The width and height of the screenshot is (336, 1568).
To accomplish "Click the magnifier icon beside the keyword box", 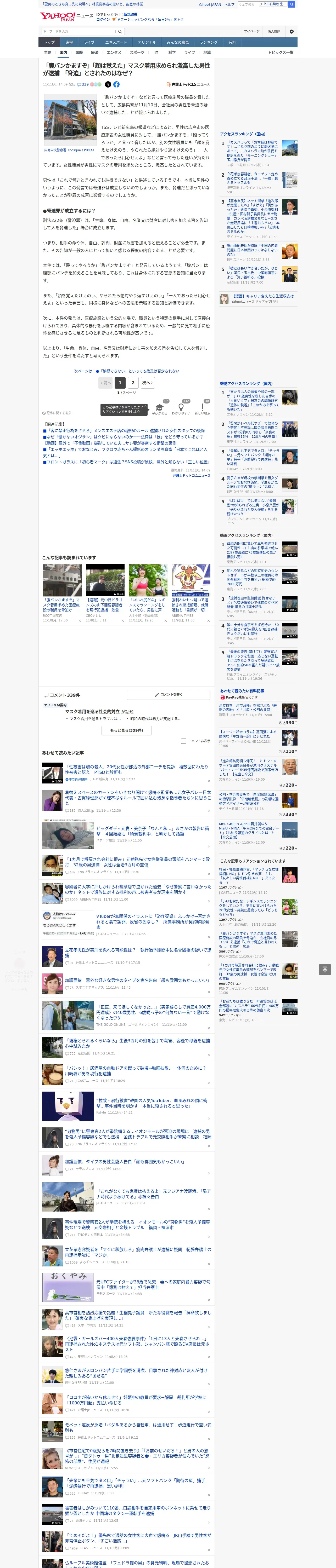I will (120, 31).
